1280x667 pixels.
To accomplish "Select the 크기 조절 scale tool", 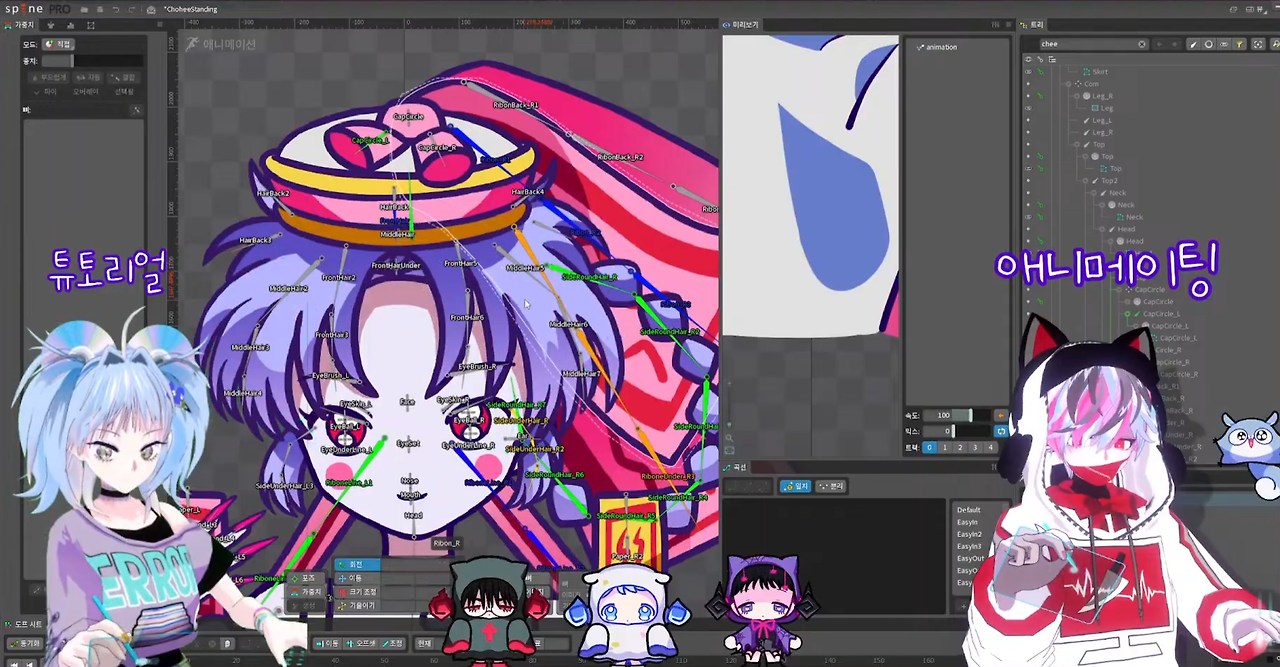I will (357, 592).
